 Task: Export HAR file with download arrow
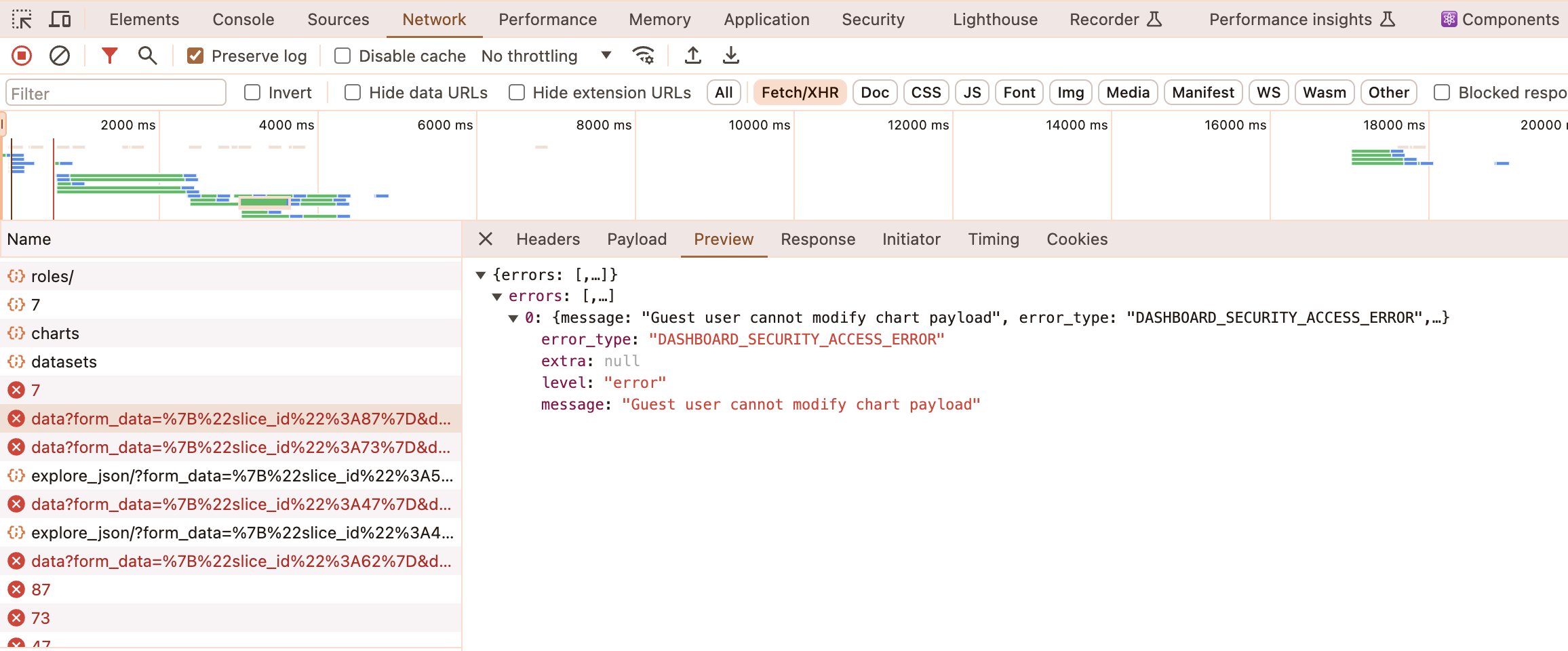pos(730,56)
